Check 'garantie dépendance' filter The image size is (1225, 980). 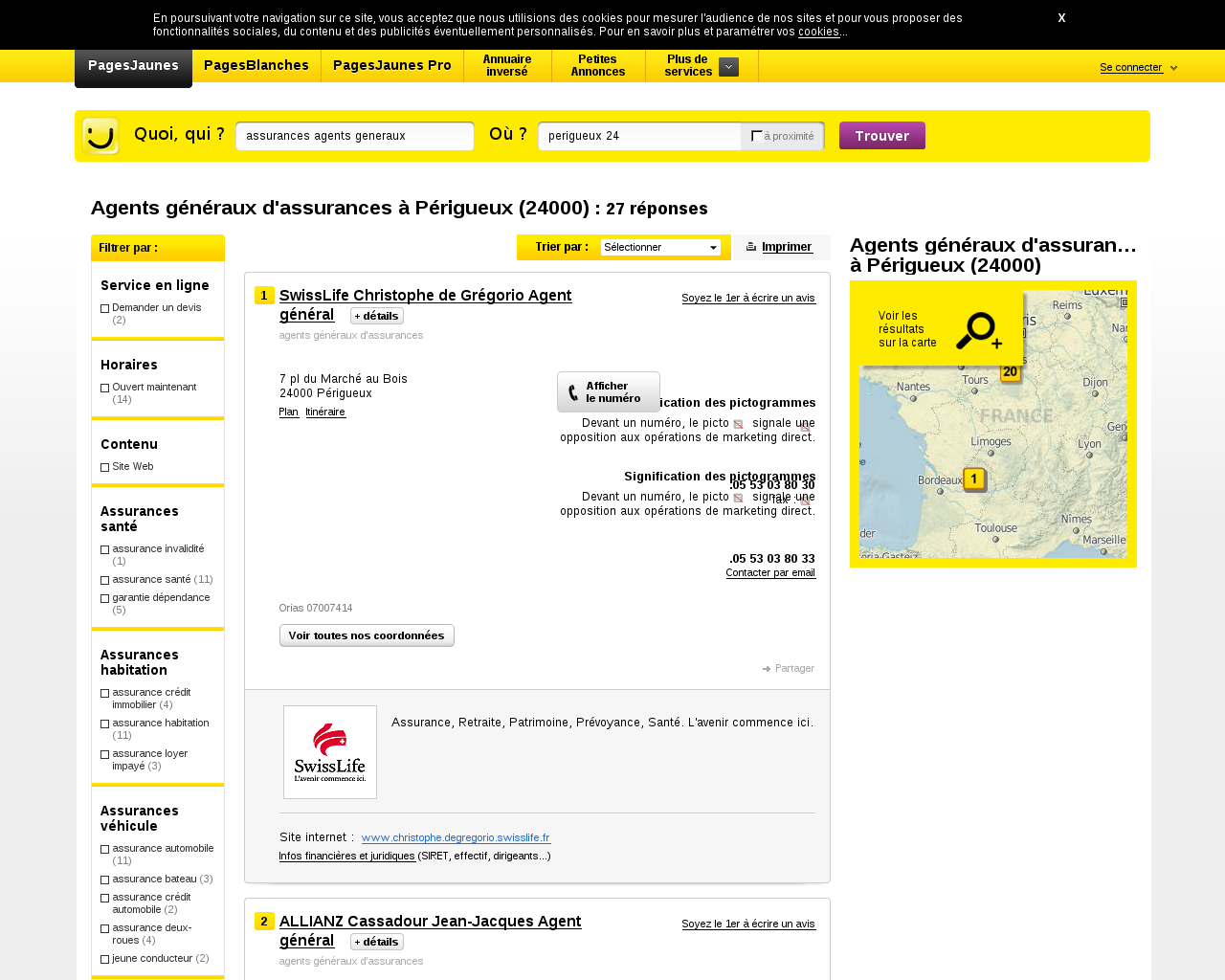click(105, 598)
